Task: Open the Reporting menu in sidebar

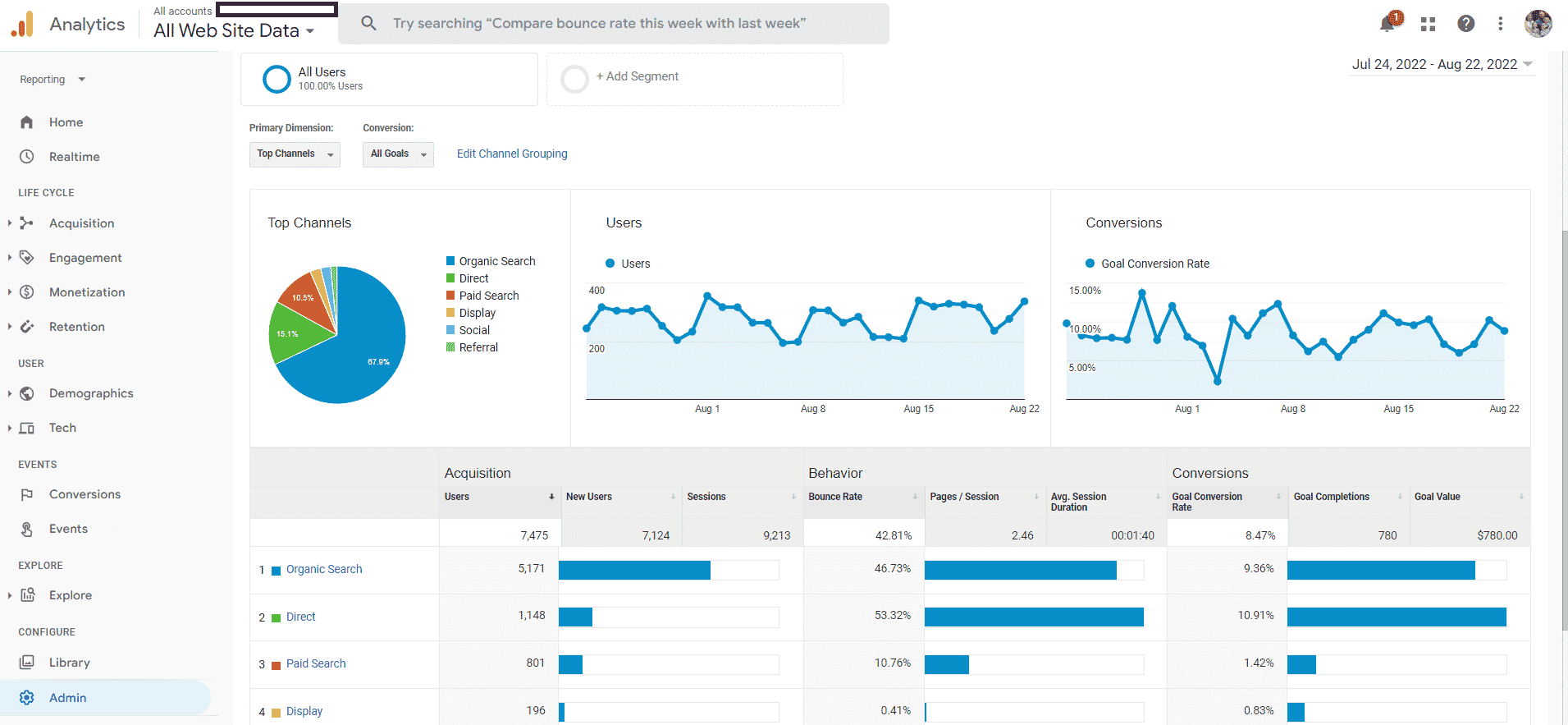Action: click(x=53, y=80)
